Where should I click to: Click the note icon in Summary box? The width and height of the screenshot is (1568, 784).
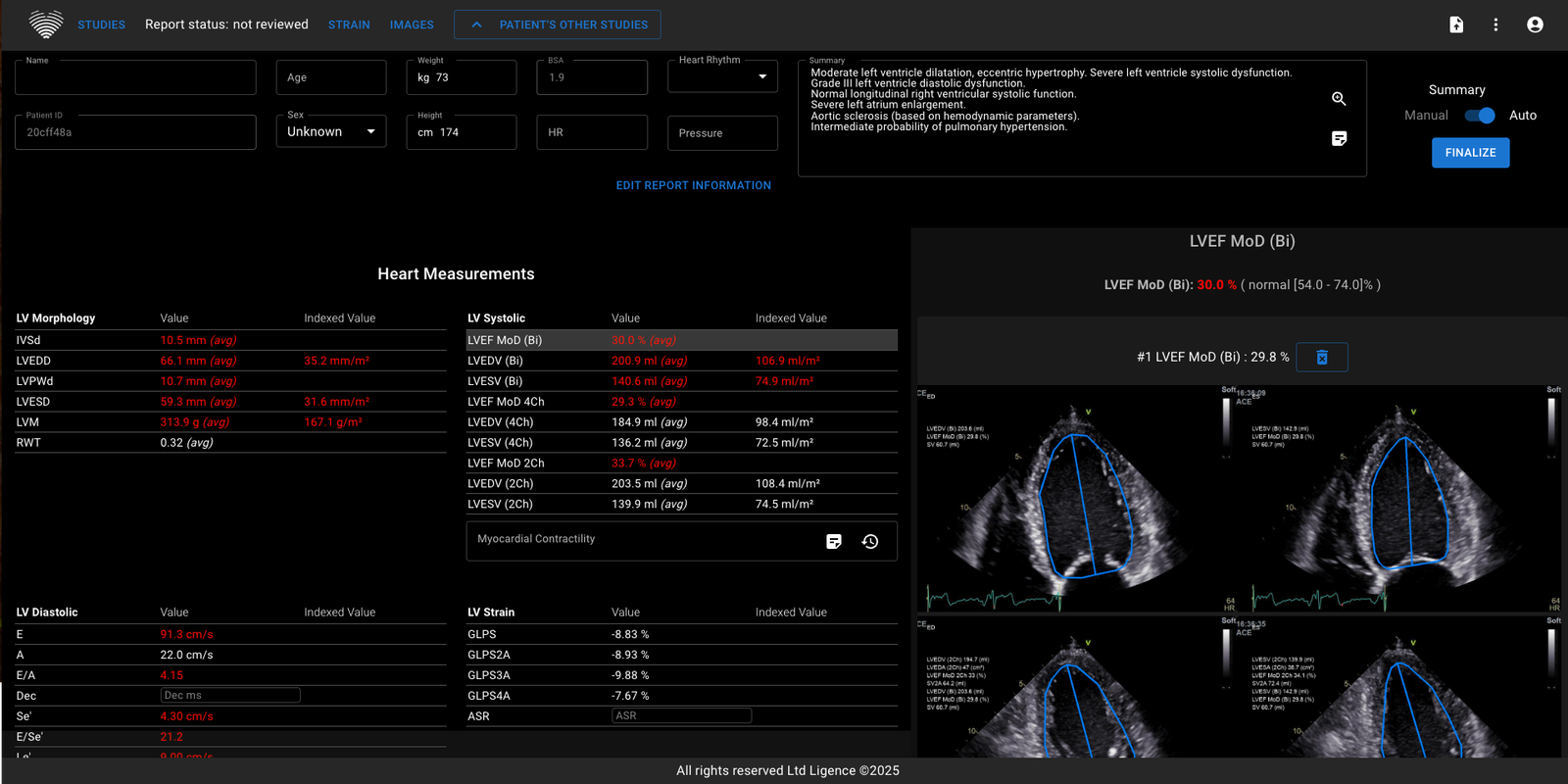pyautogui.click(x=1339, y=139)
